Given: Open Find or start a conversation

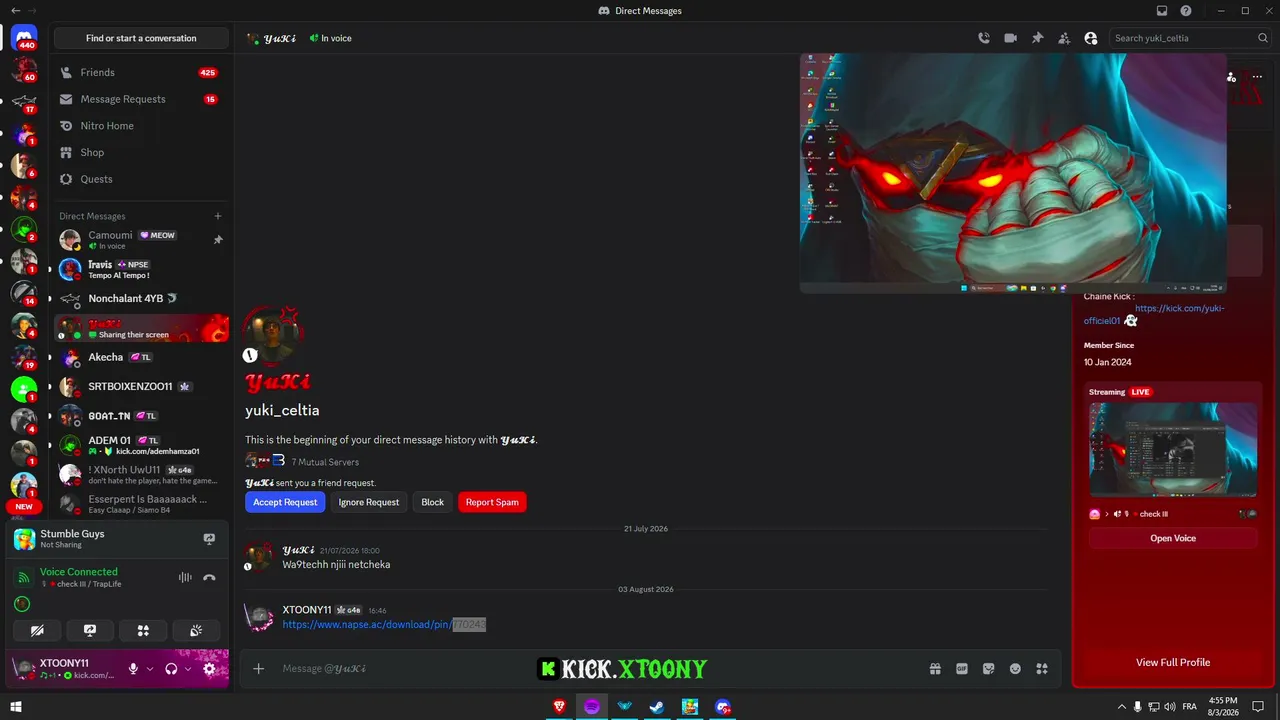Looking at the screenshot, I should 141,38.
